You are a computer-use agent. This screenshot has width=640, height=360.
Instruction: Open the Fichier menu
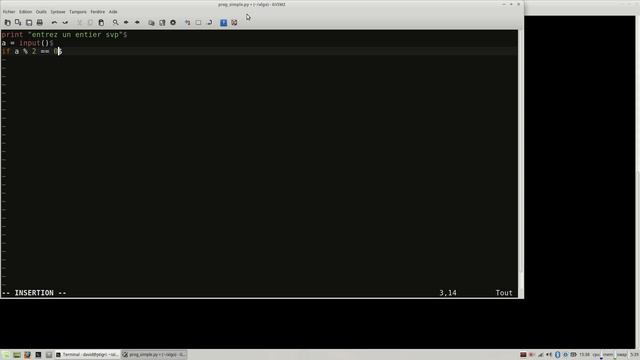pos(9,12)
